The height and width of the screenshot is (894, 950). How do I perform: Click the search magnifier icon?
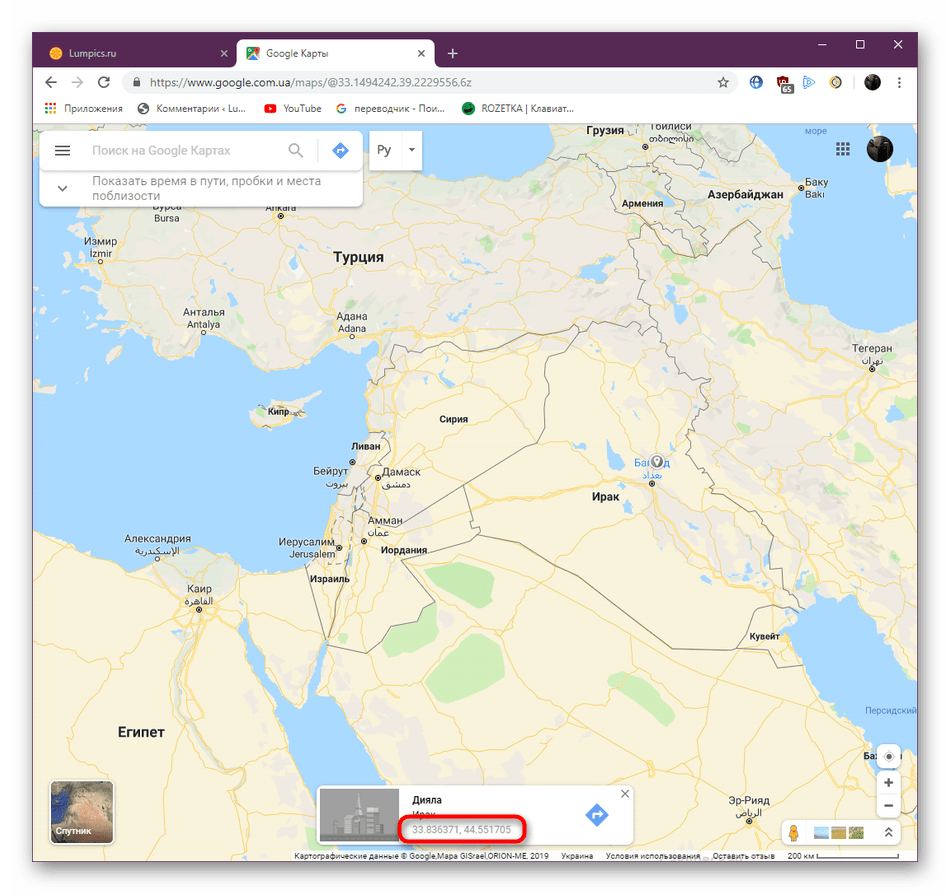296,150
